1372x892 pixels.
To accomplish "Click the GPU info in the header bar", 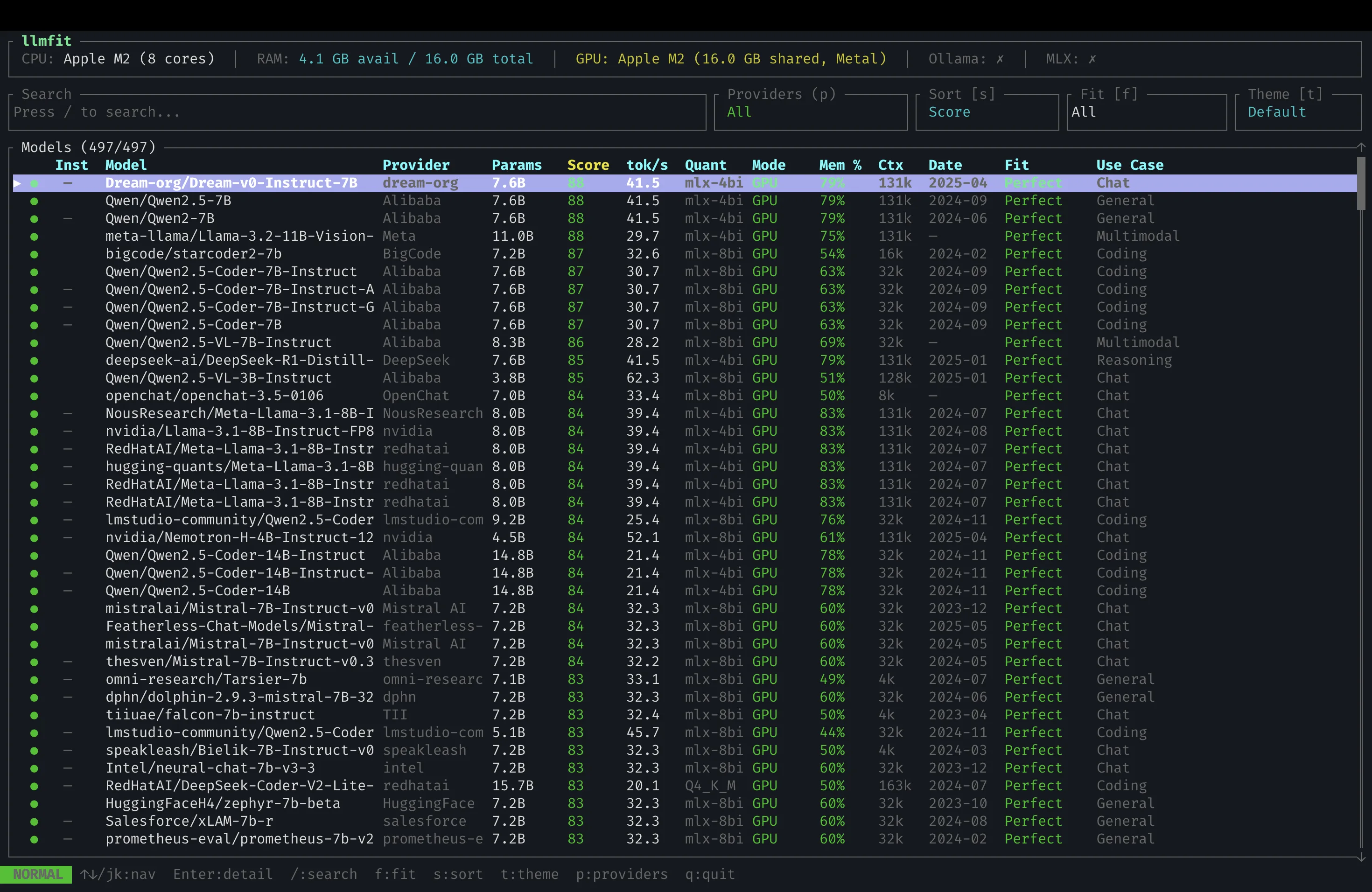I will 731,59.
